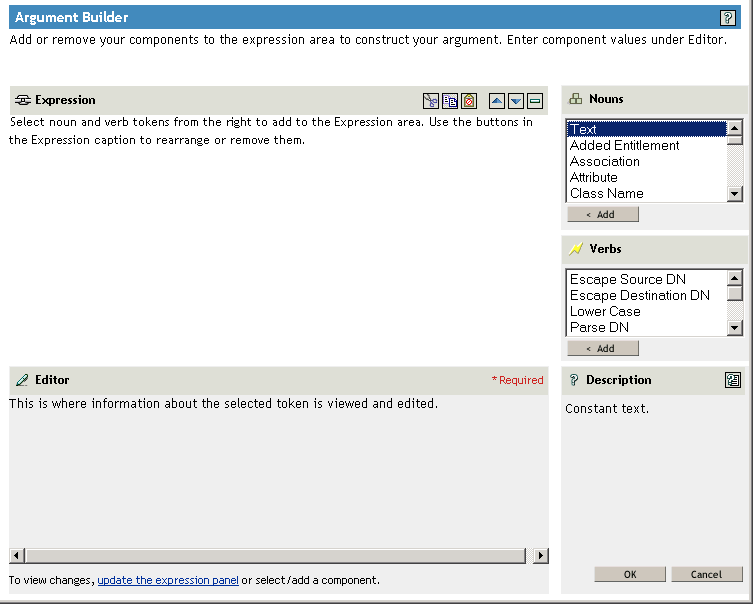Viewport: 753px width, 604px height.
Task: Click the copy icon in Expression header
Action: point(450,101)
